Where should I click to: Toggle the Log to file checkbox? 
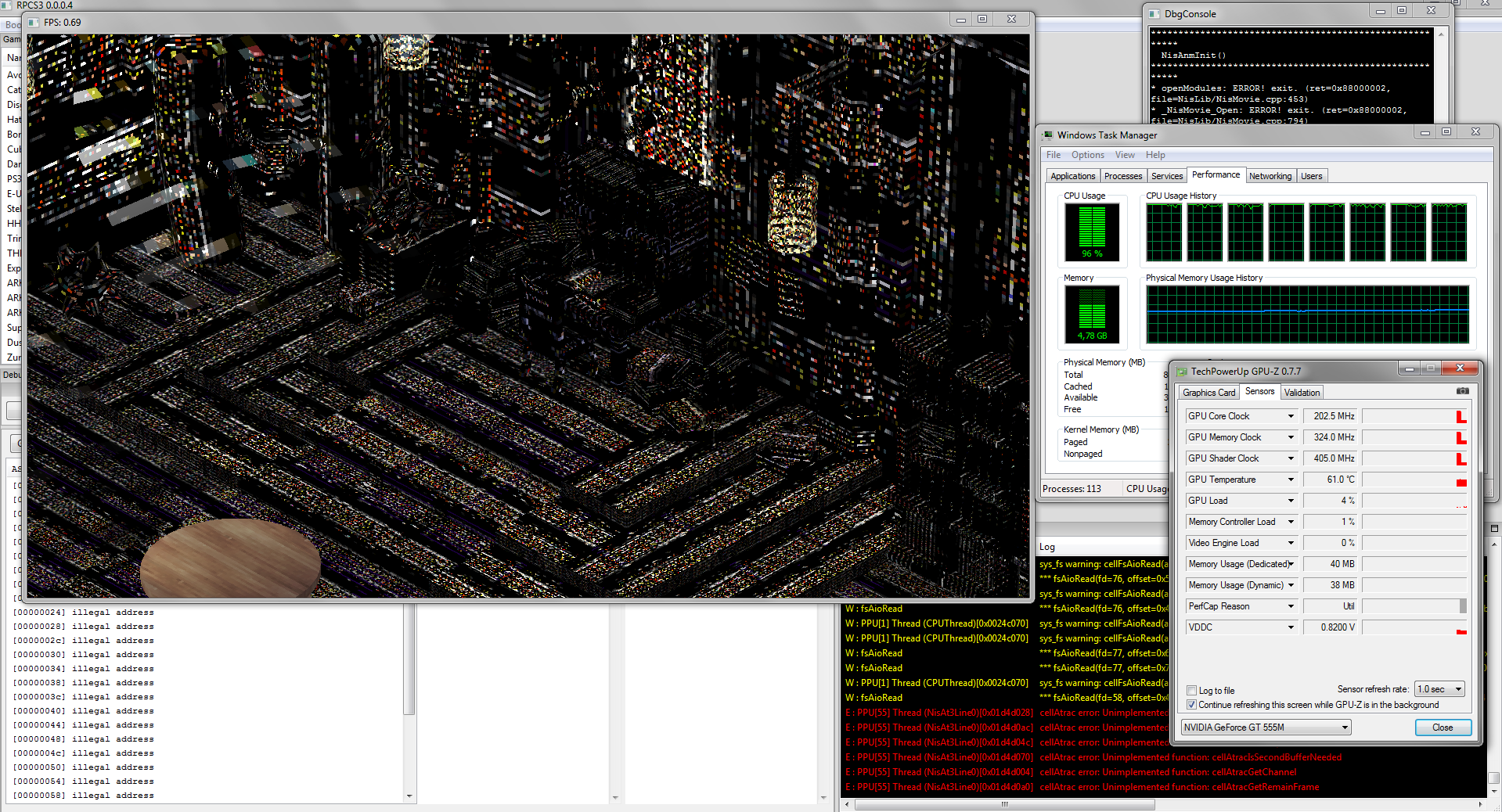coord(1191,691)
